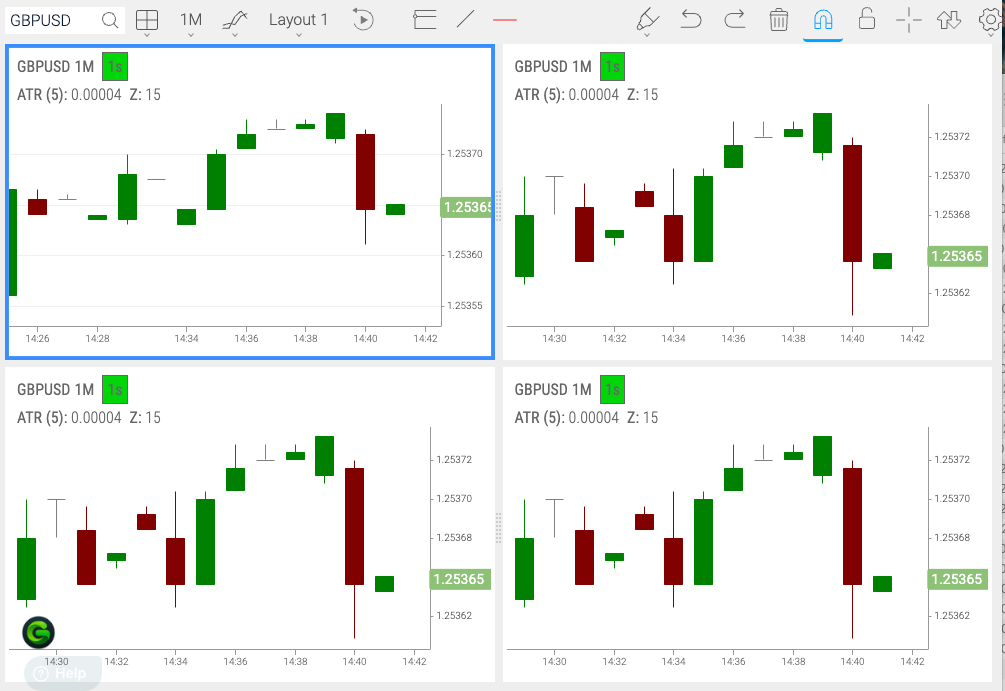The image size is (1005, 691).
Task: Click the up/down arrows trade icon
Action: 949,20
